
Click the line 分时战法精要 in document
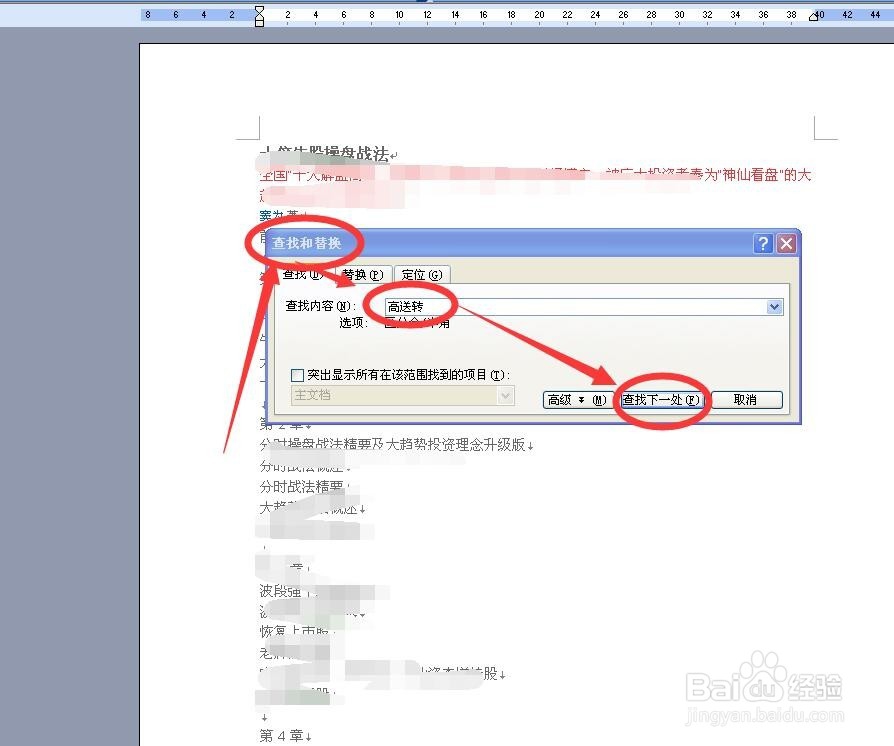(302, 486)
